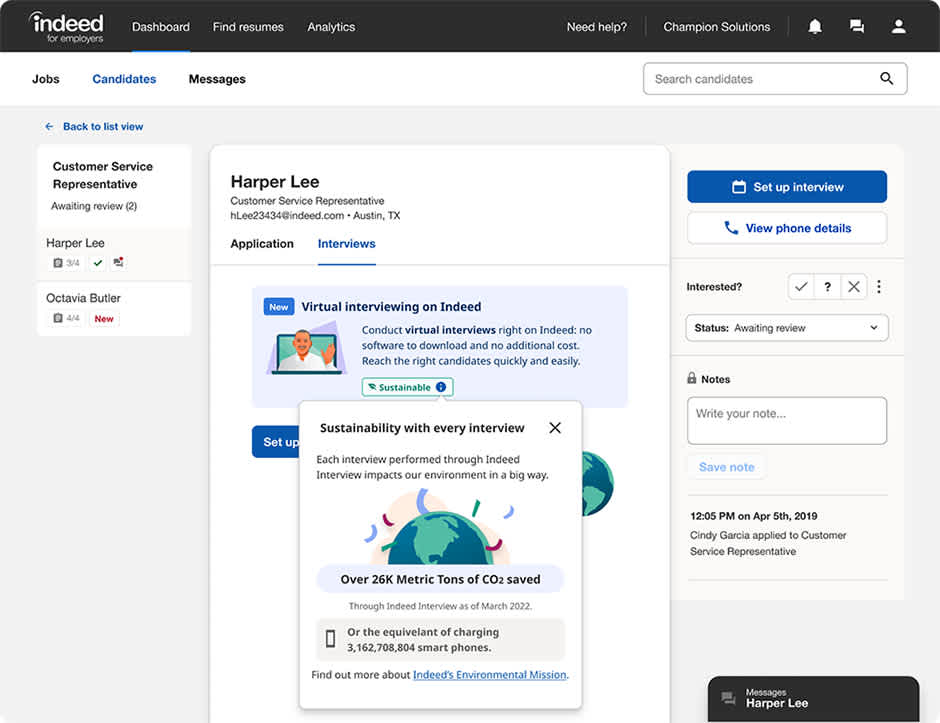Viewport: 940px width, 723px height.
Task: Open the Messages Harper Lee widget
Action: pos(813,698)
